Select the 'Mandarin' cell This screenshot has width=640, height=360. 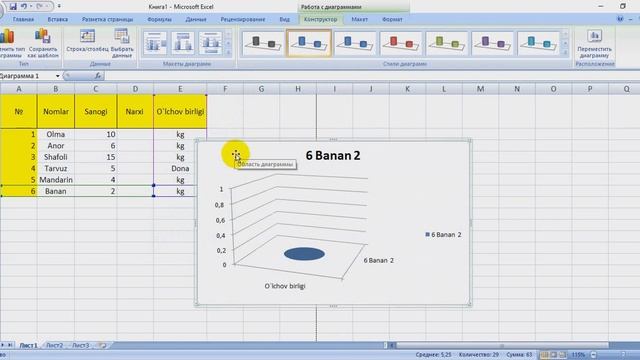pyautogui.click(x=56, y=180)
